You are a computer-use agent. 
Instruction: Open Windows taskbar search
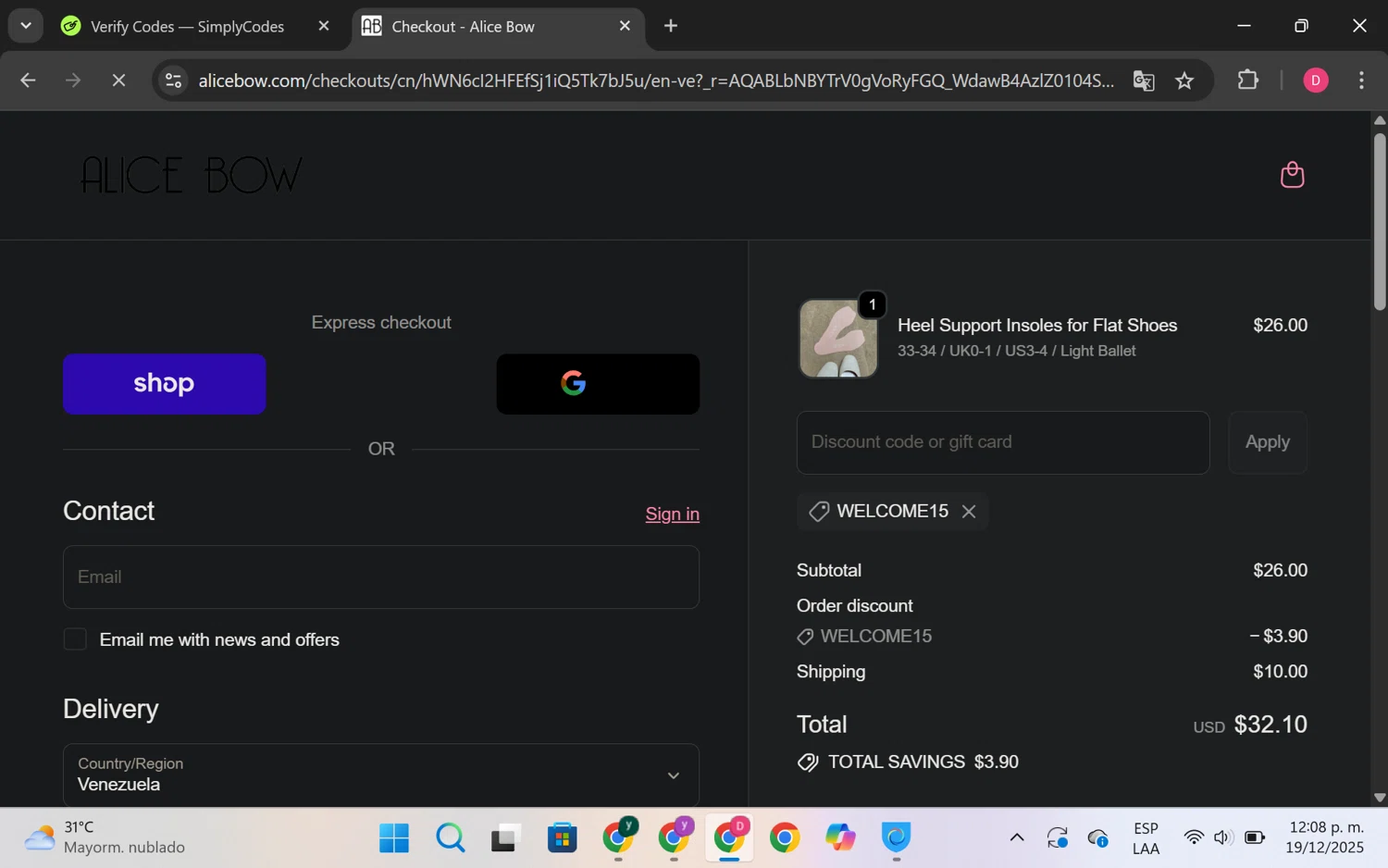[451, 838]
